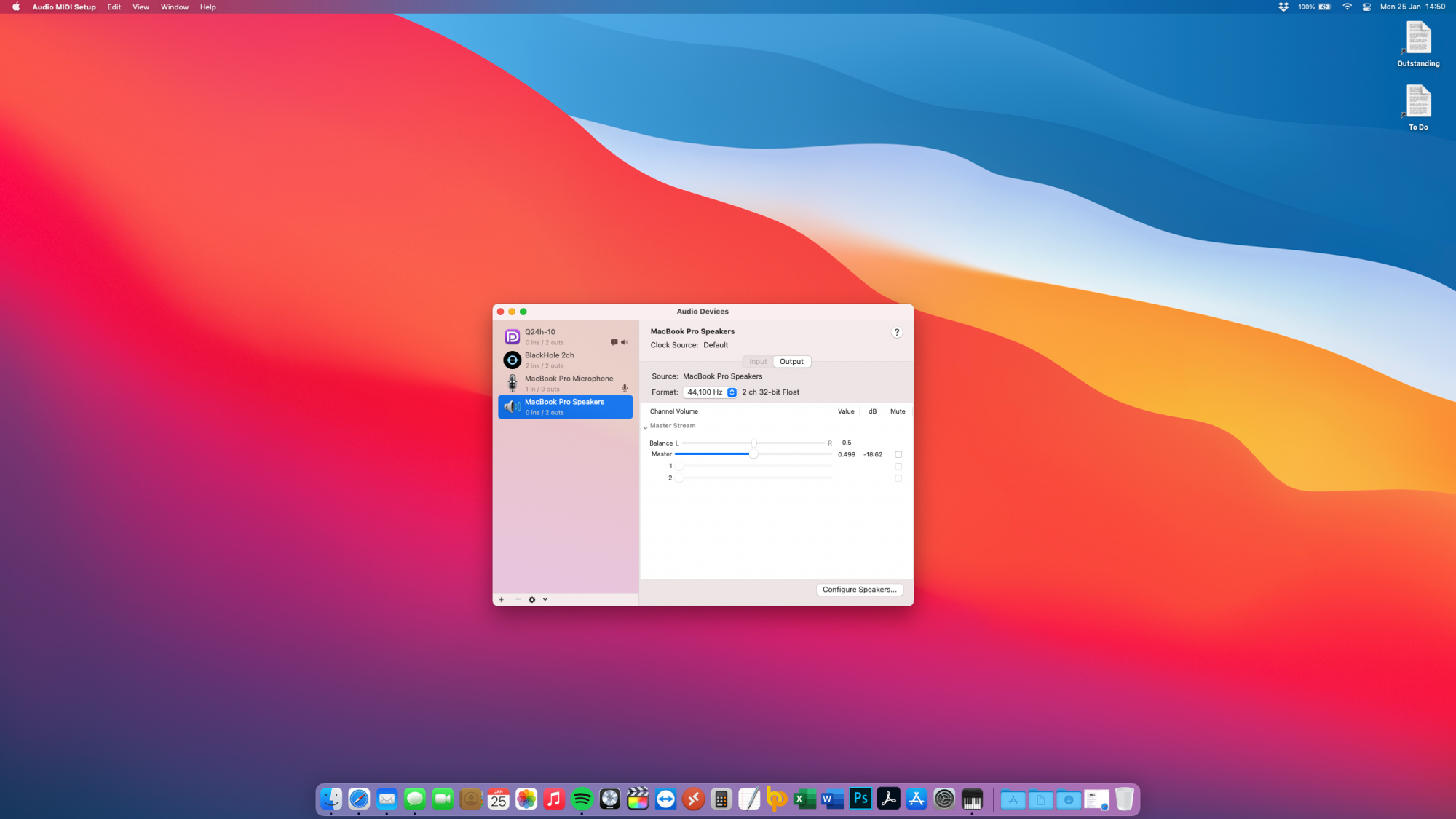The height and width of the screenshot is (819, 1456).
Task: Mute the Master channel checkbox
Action: [x=898, y=454]
